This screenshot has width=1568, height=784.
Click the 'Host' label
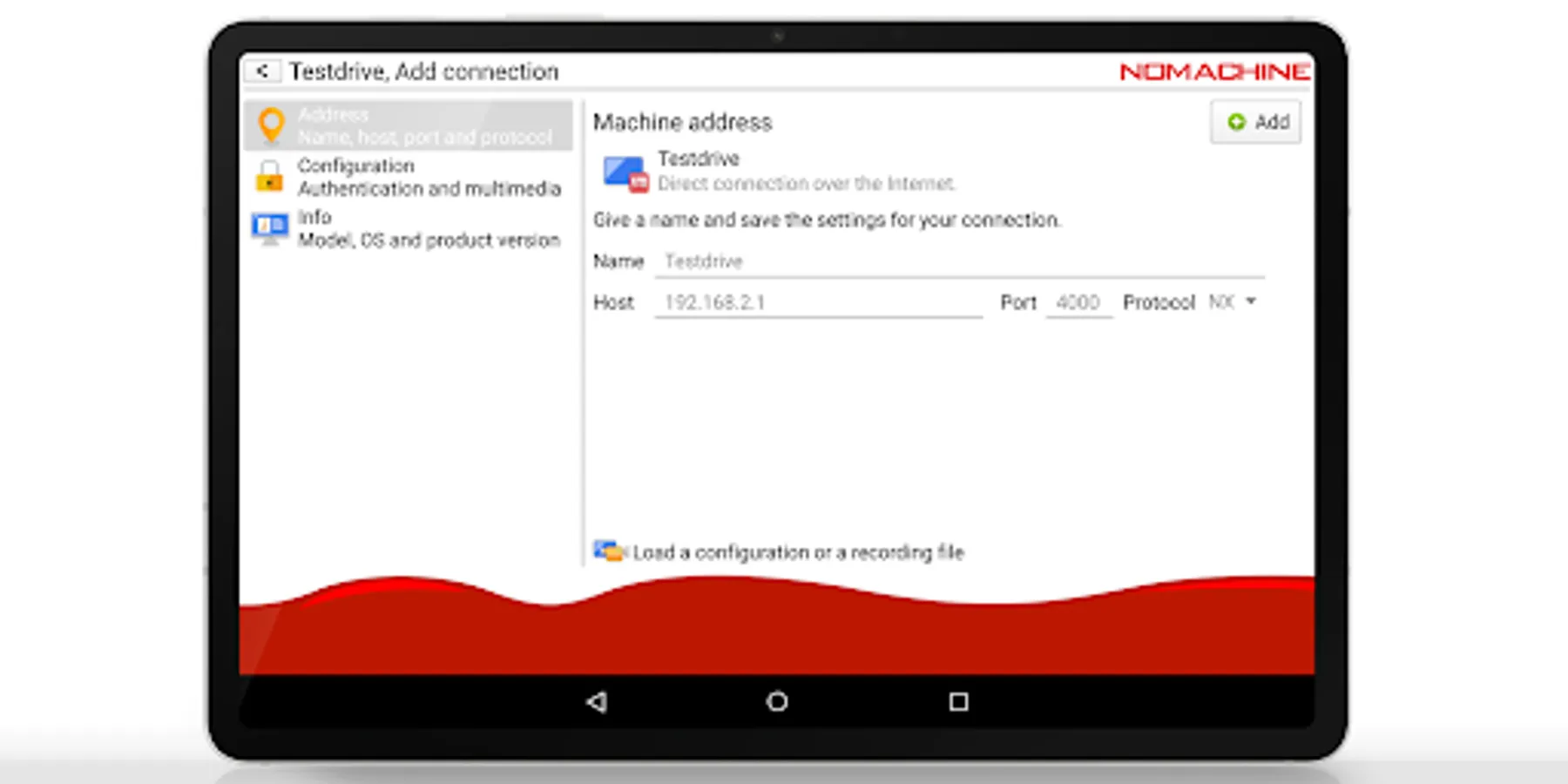[x=613, y=302]
